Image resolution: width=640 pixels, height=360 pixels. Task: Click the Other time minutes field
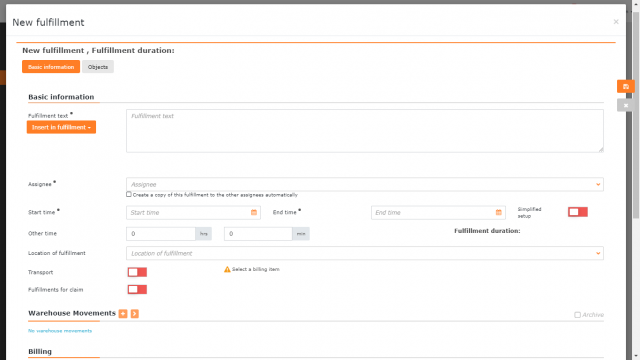click(258, 234)
